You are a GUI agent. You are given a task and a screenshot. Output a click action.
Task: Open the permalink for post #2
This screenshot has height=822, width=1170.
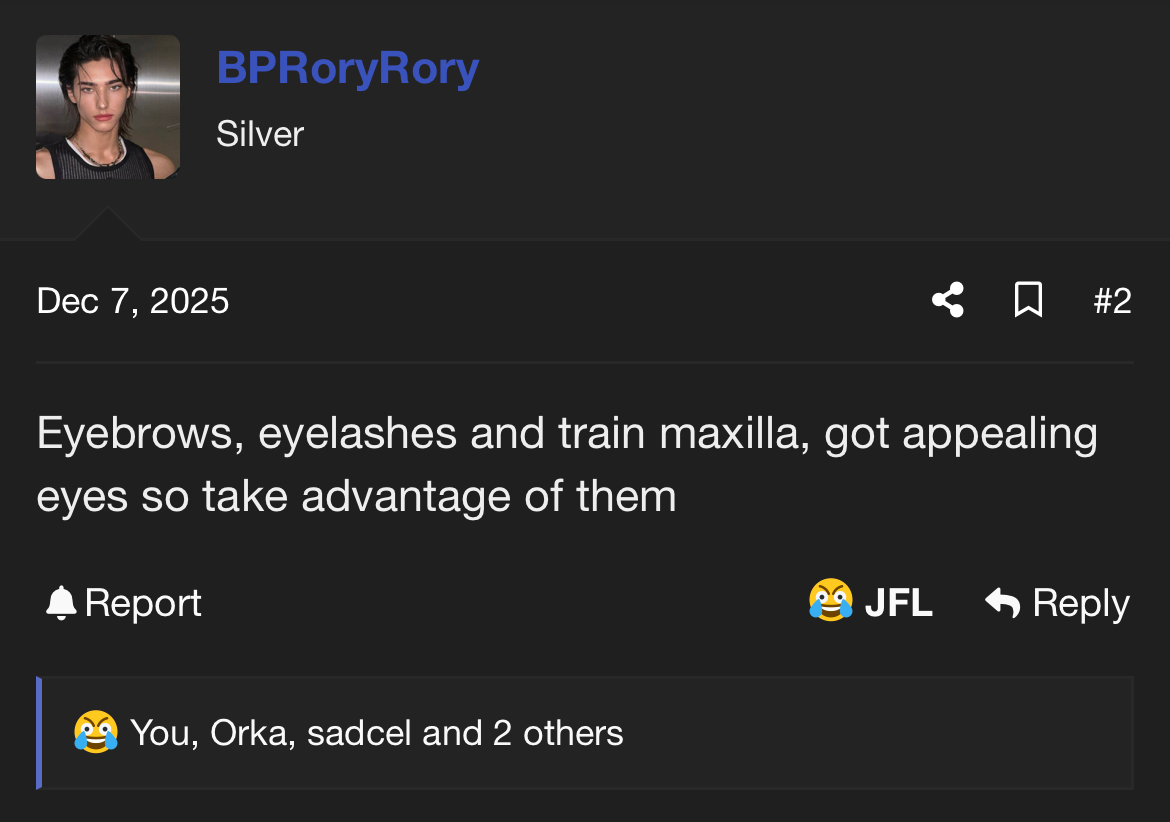(x=1112, y=301)
